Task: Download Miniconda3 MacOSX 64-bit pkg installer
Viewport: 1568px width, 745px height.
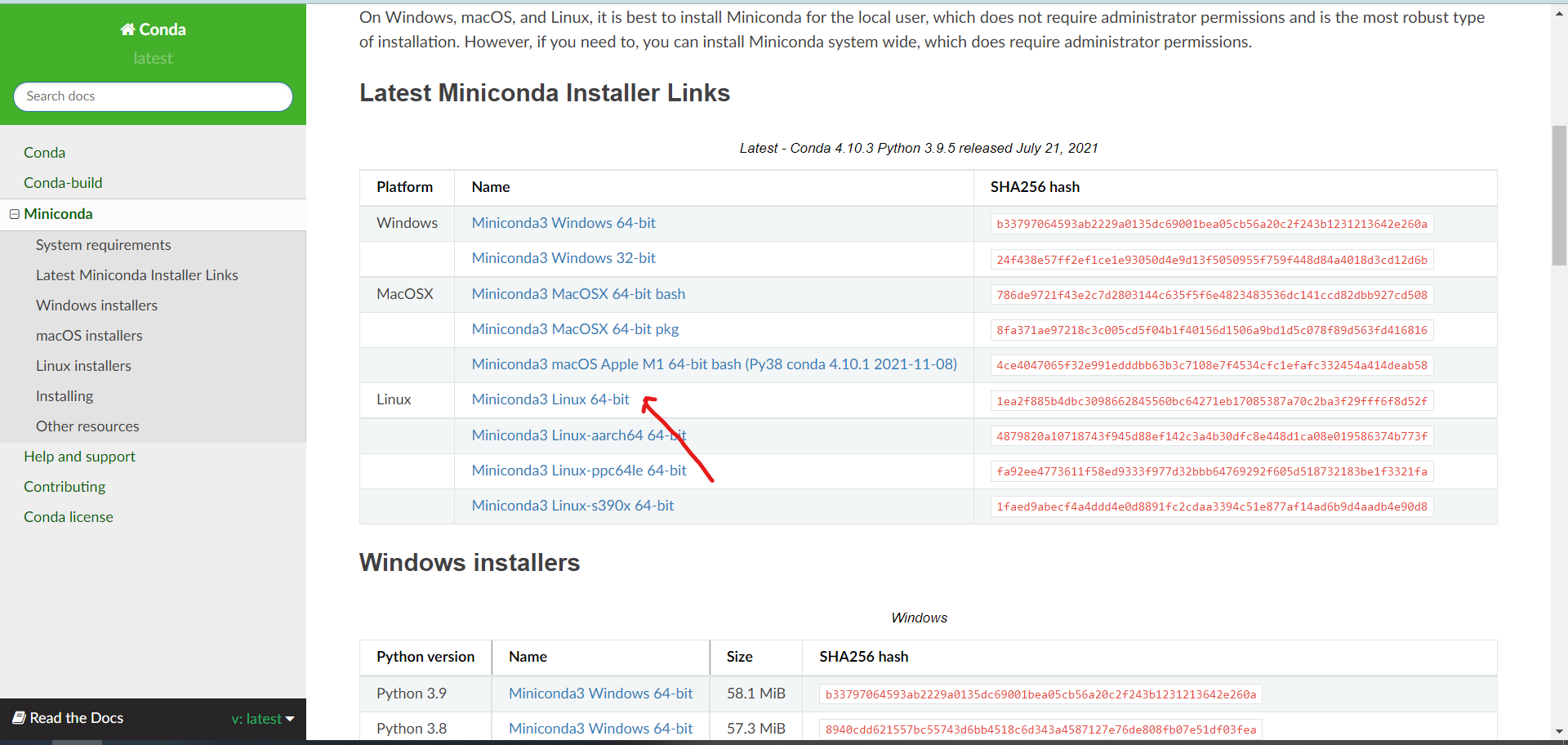Action: click(x=575, y=329)
